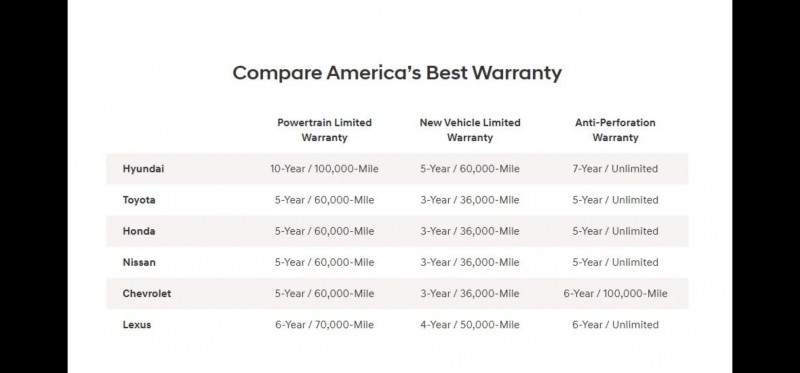800x373 pixels.
Task: Click the Honda row label
Action: point(139,231)
